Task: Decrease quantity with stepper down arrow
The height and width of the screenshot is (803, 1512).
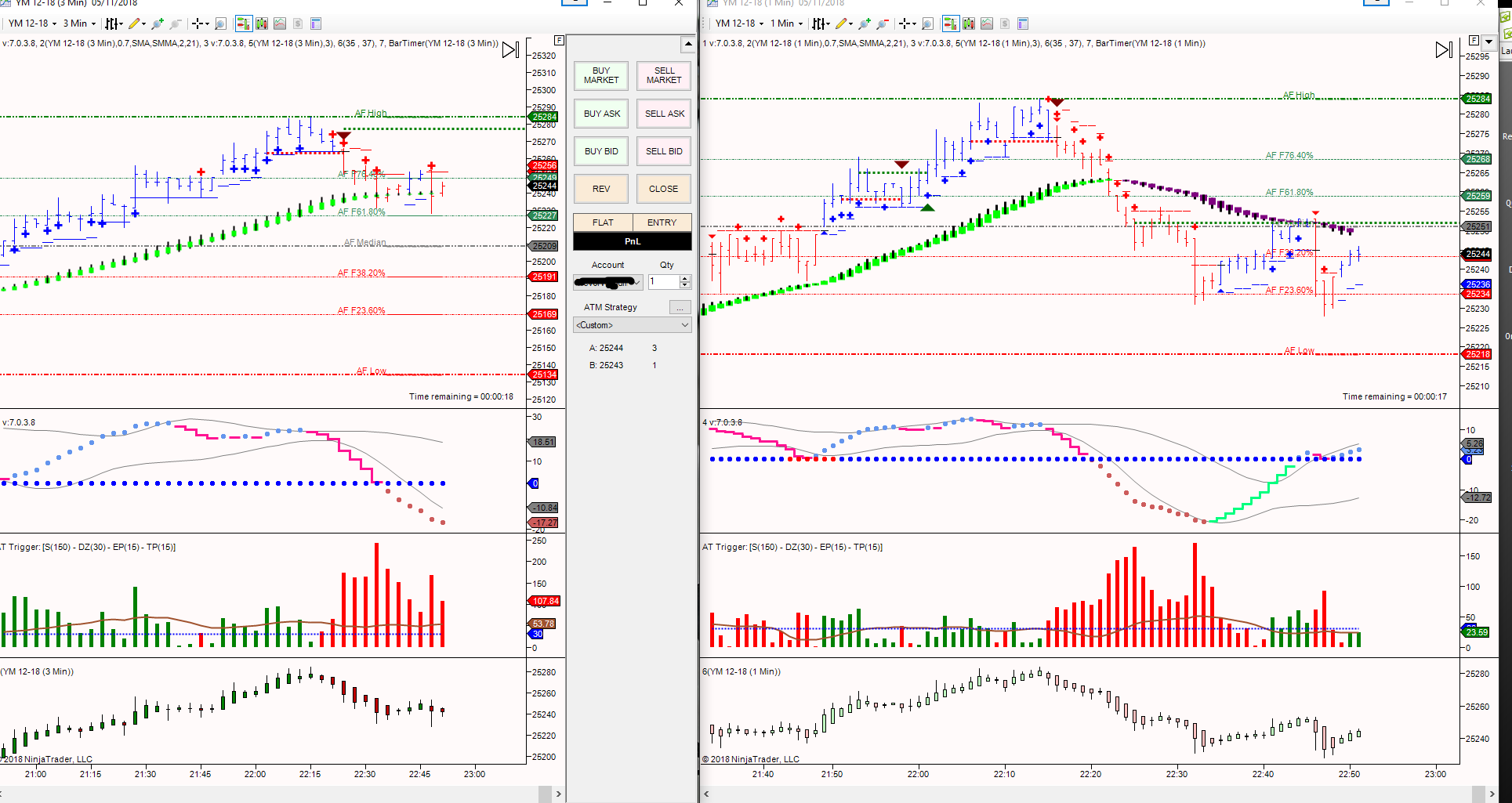Action: pos(685,285)
